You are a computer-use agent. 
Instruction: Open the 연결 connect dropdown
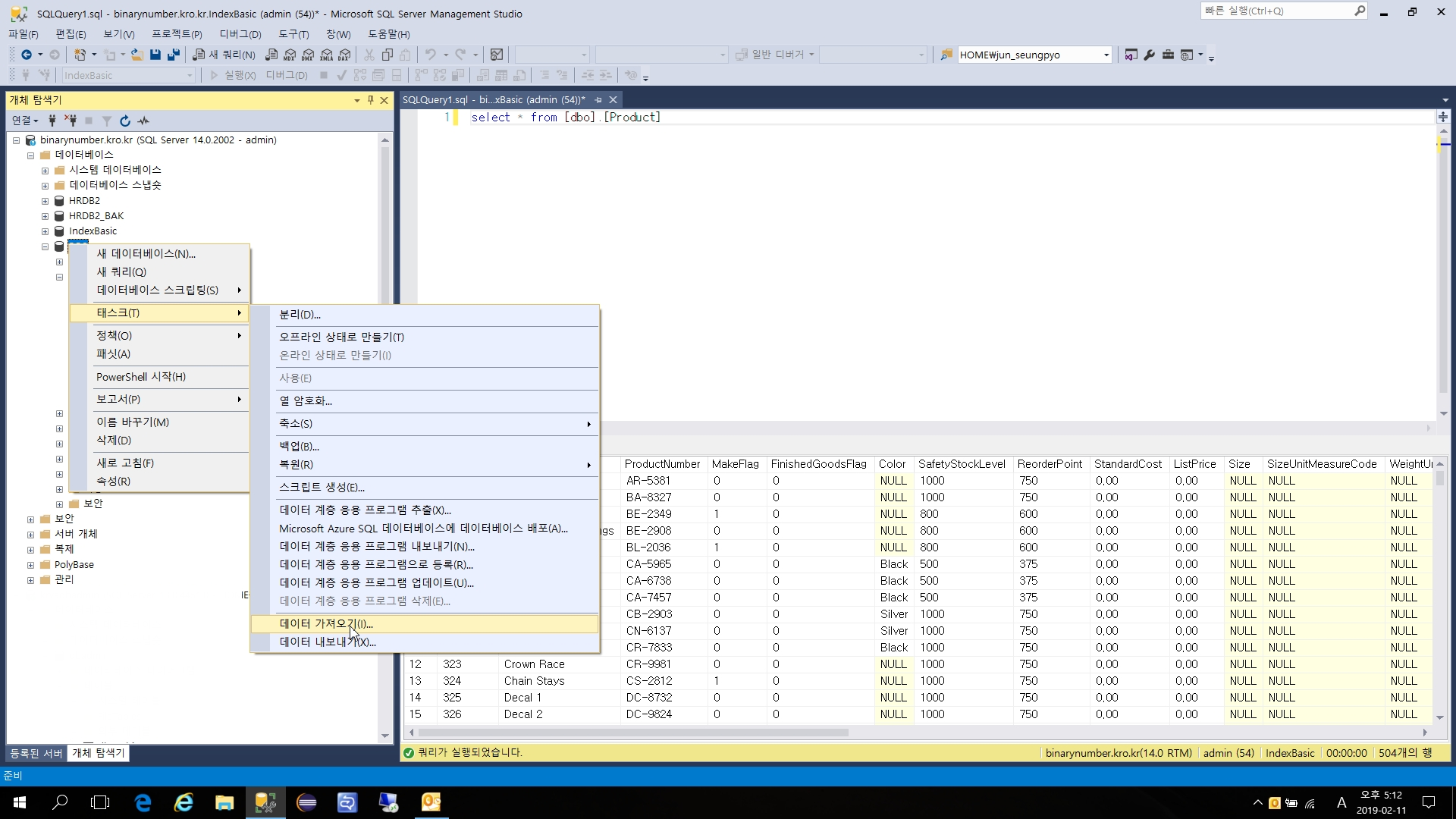tap(24, 121)
